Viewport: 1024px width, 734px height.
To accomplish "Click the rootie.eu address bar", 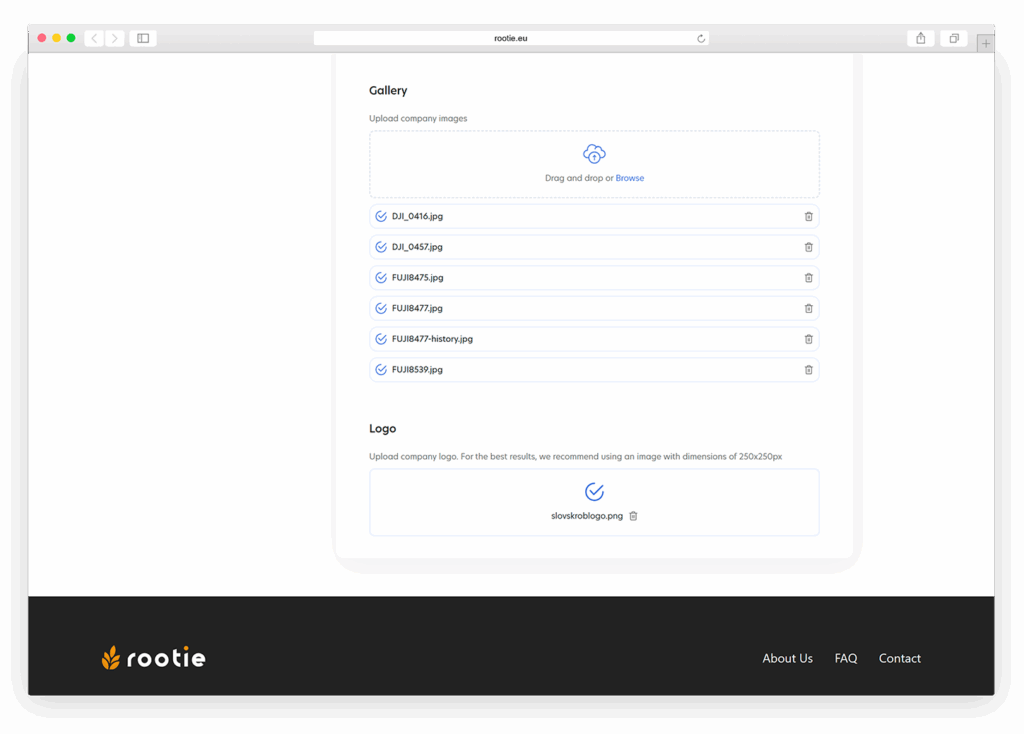I will (510, 38).
